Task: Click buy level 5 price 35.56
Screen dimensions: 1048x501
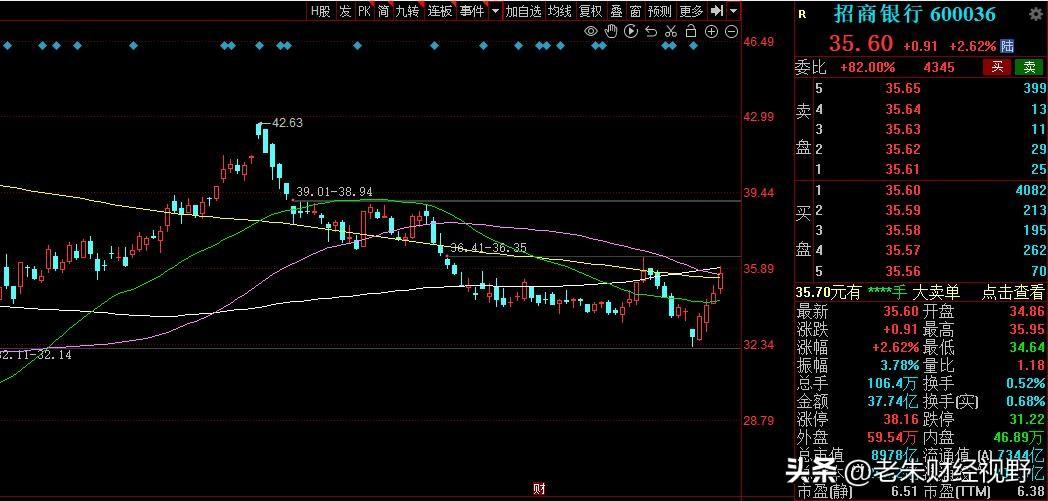Action: pyautogui.click(x=903, y=271)
